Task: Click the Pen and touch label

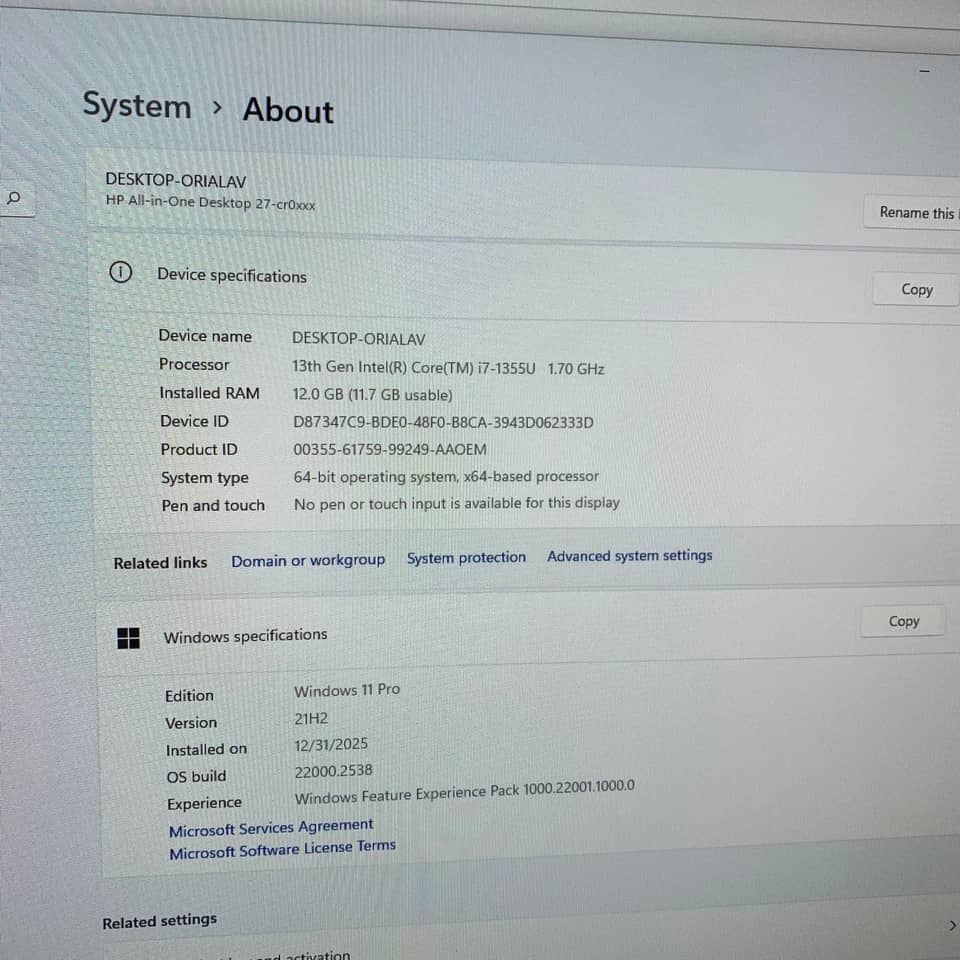Action: (213, 506)
